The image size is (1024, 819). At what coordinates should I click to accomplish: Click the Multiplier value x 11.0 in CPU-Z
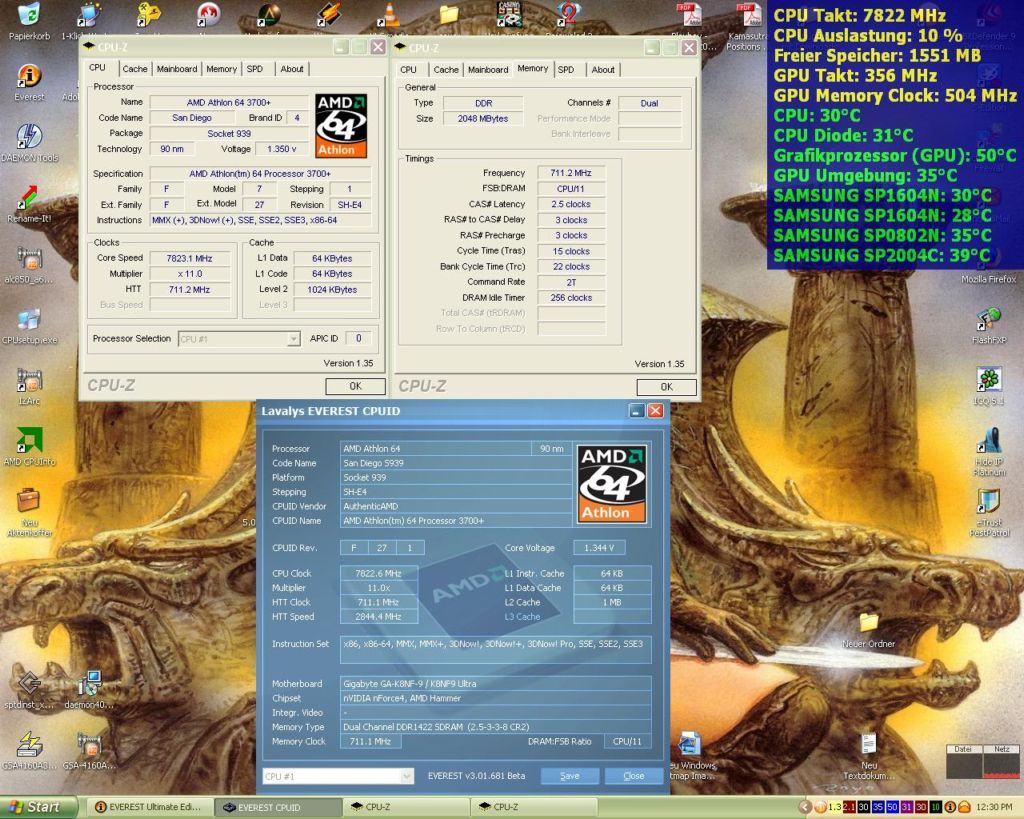(x=189, y=274)
